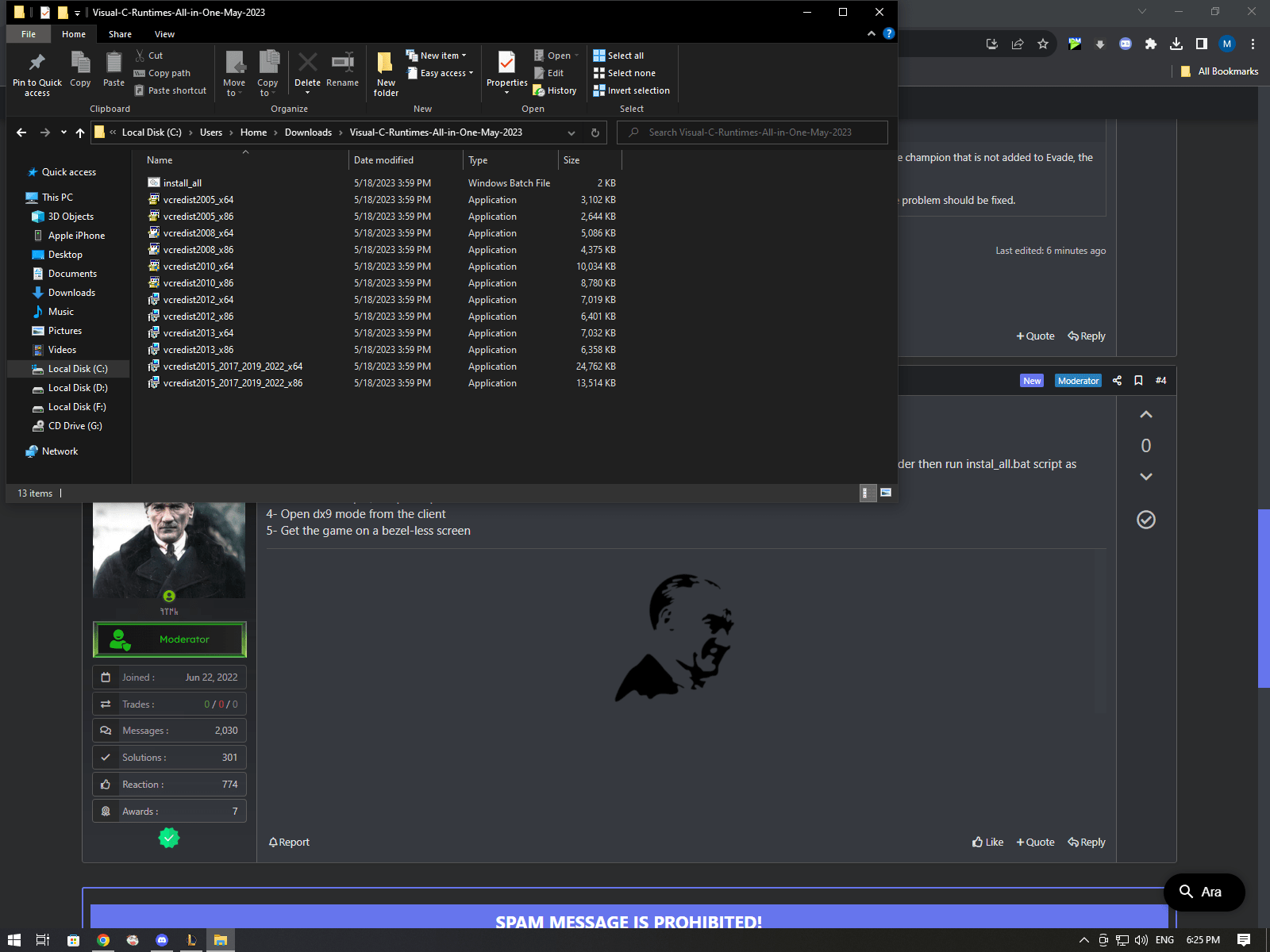Open Explorer help question mark icon

click(889, 33)
